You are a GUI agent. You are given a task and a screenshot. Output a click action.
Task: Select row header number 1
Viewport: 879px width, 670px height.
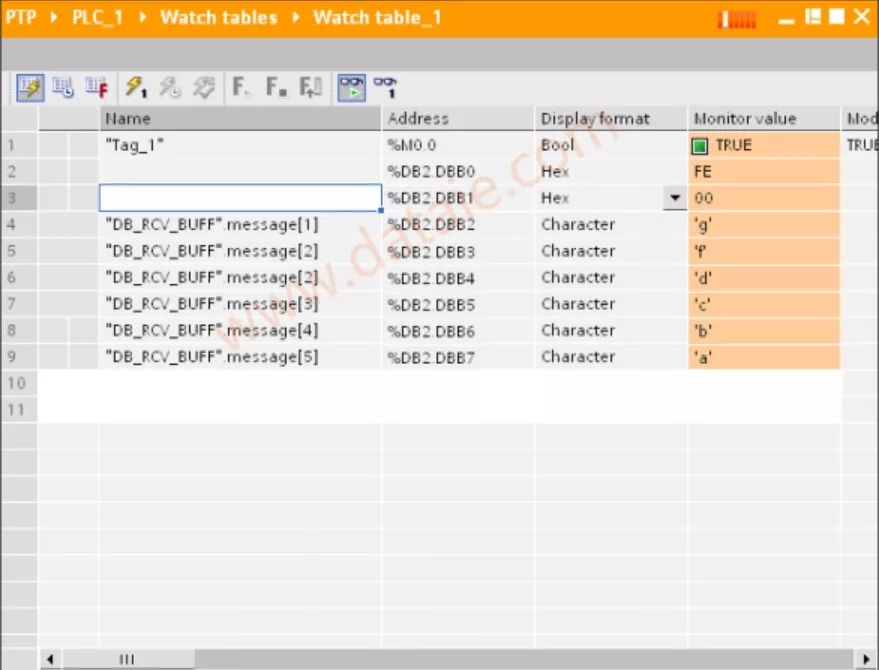pos(19,145)
